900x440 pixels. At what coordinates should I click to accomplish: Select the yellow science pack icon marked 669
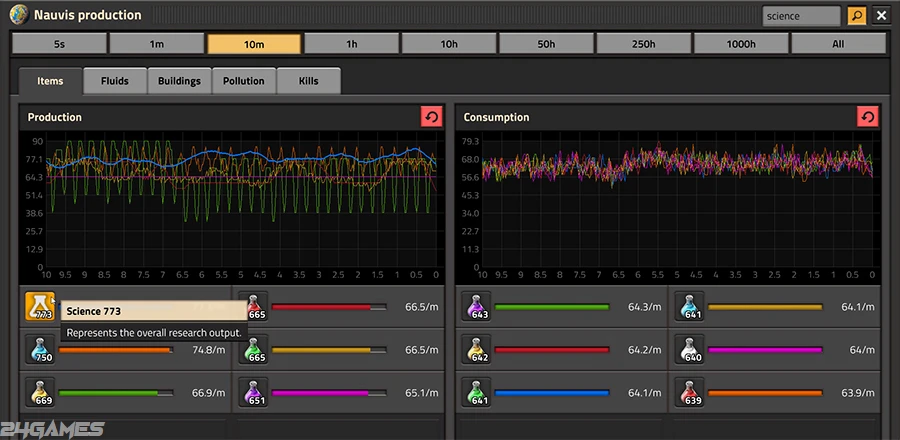[40, 392]
